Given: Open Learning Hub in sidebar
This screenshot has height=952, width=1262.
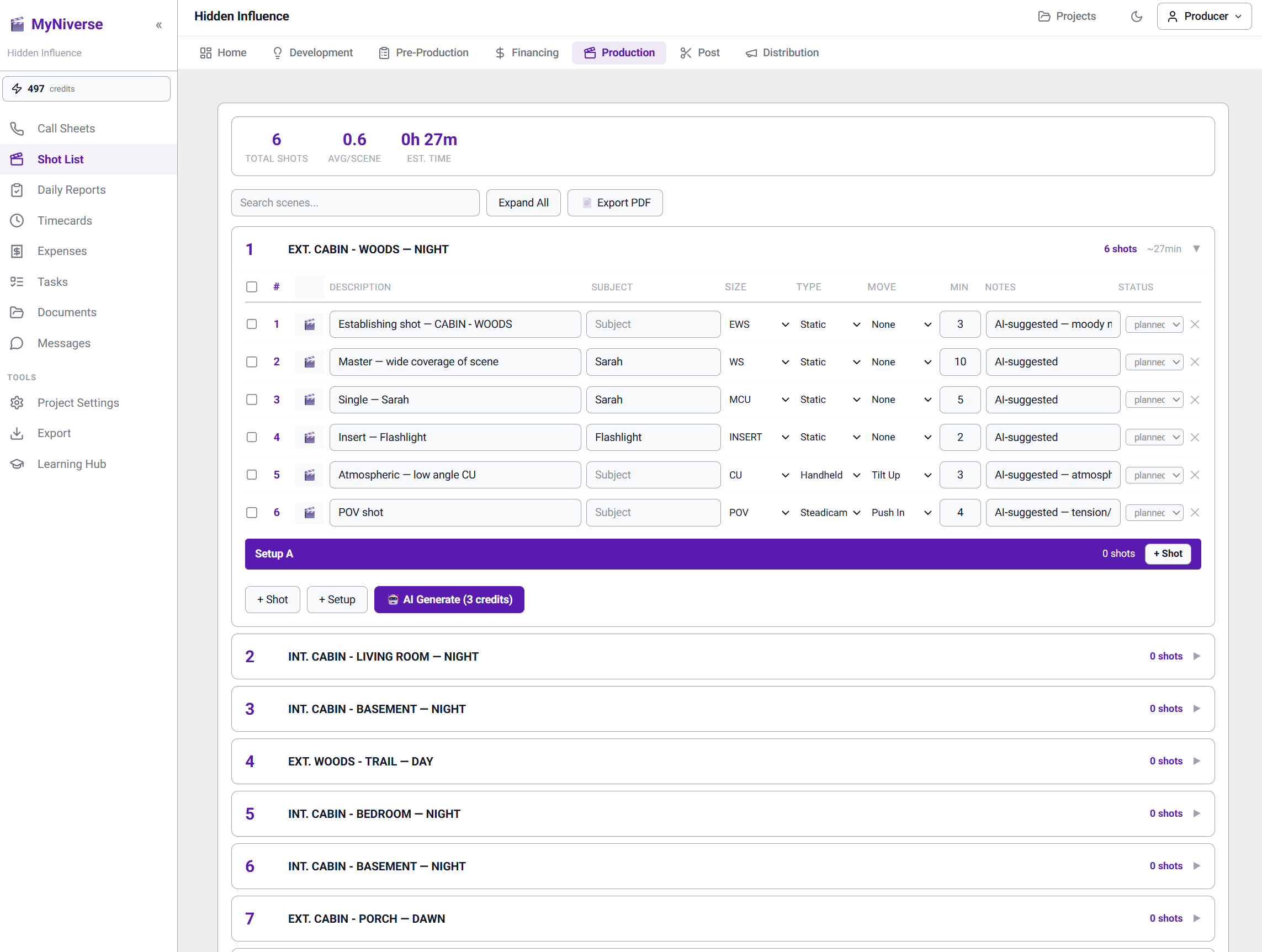Looking at the screenshot, I should [x=71, y=464].
